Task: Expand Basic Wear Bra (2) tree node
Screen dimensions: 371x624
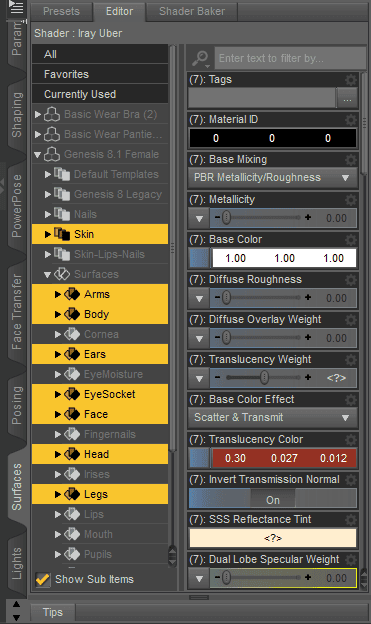Action: coord(38,115)
